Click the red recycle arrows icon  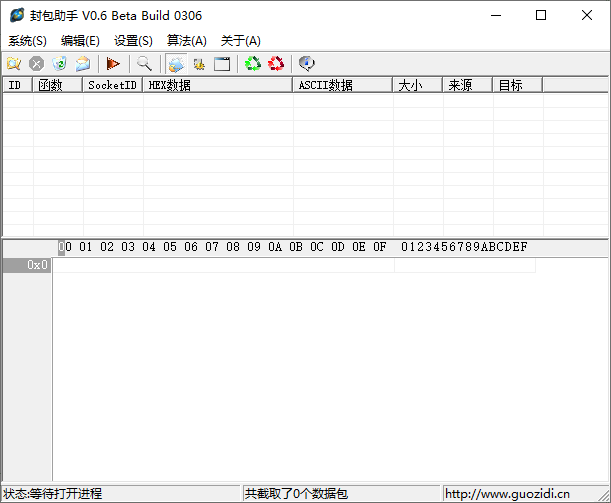click(276, 64)
